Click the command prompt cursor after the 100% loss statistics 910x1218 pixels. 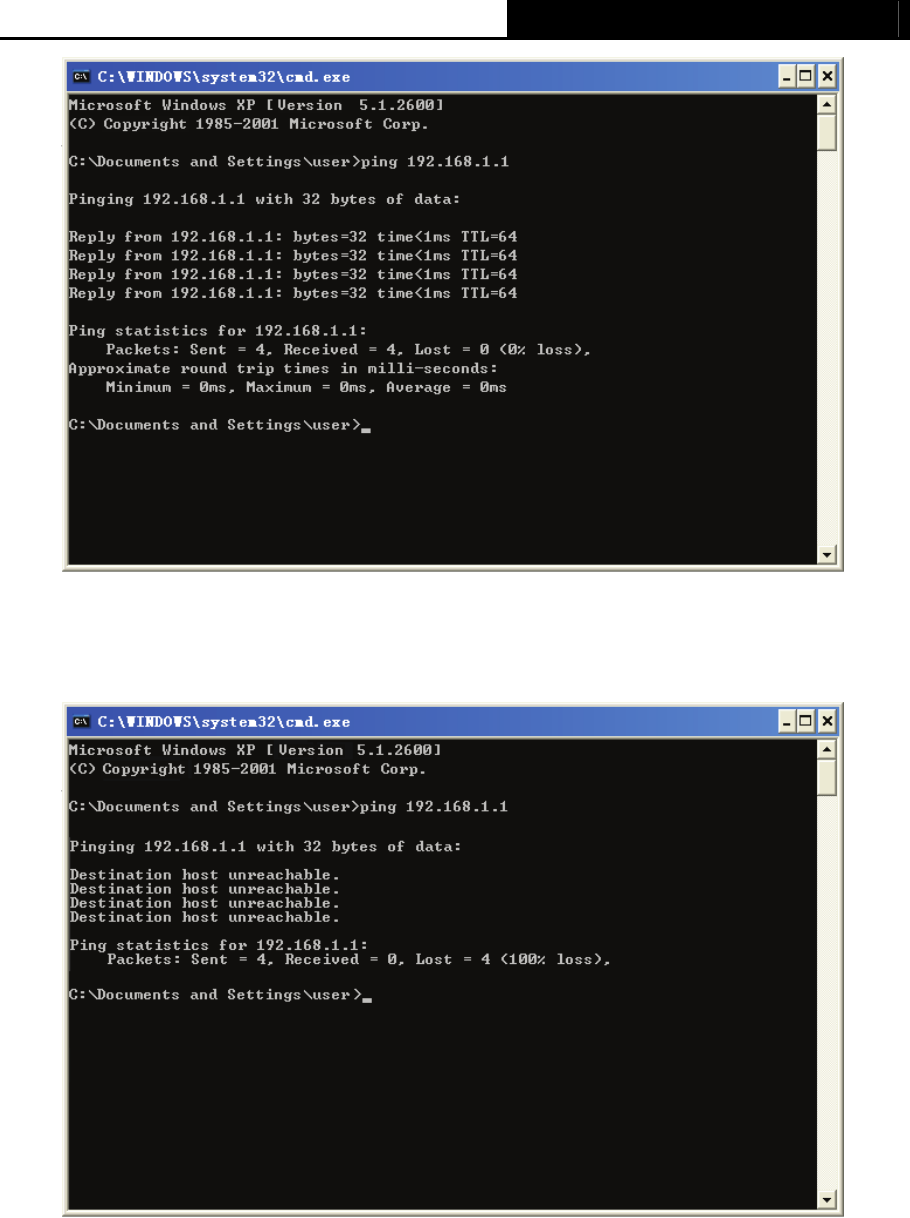pyautogui.click(x=366, y=998)
